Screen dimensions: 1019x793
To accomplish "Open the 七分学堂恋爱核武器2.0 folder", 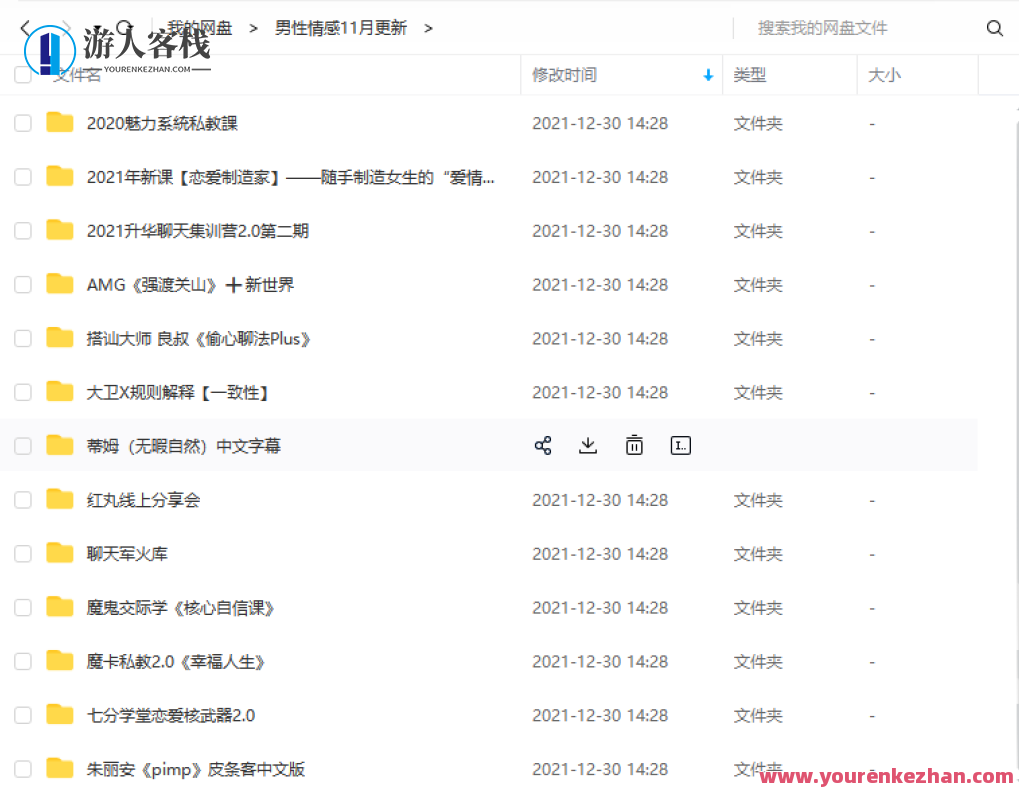I will click(170, 715).
